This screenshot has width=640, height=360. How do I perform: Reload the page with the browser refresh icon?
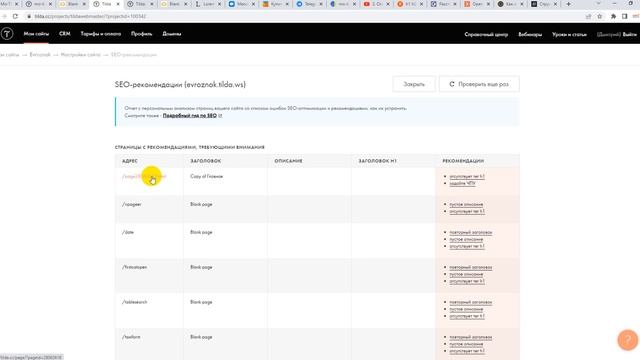click(15, 16)
